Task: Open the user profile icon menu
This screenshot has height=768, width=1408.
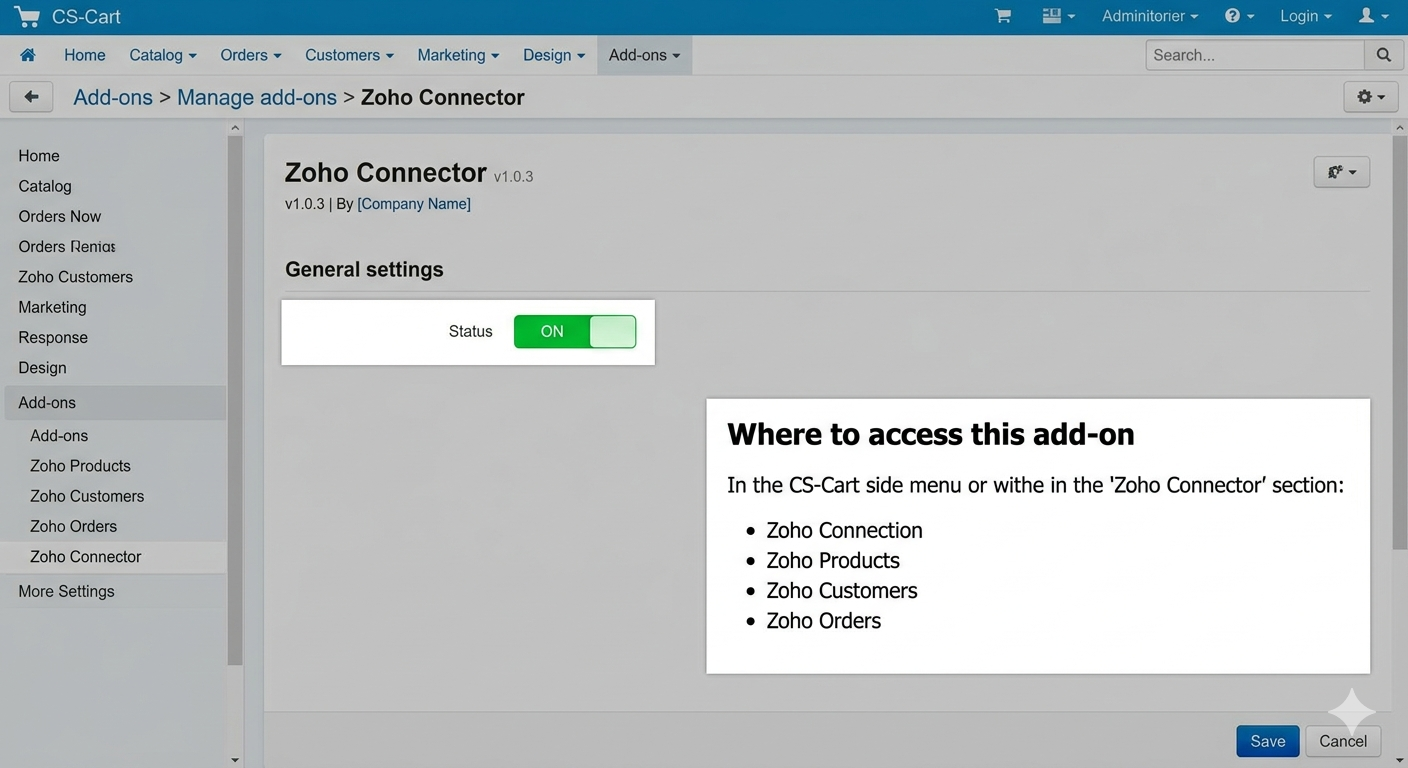Action: click(1373, 16)
